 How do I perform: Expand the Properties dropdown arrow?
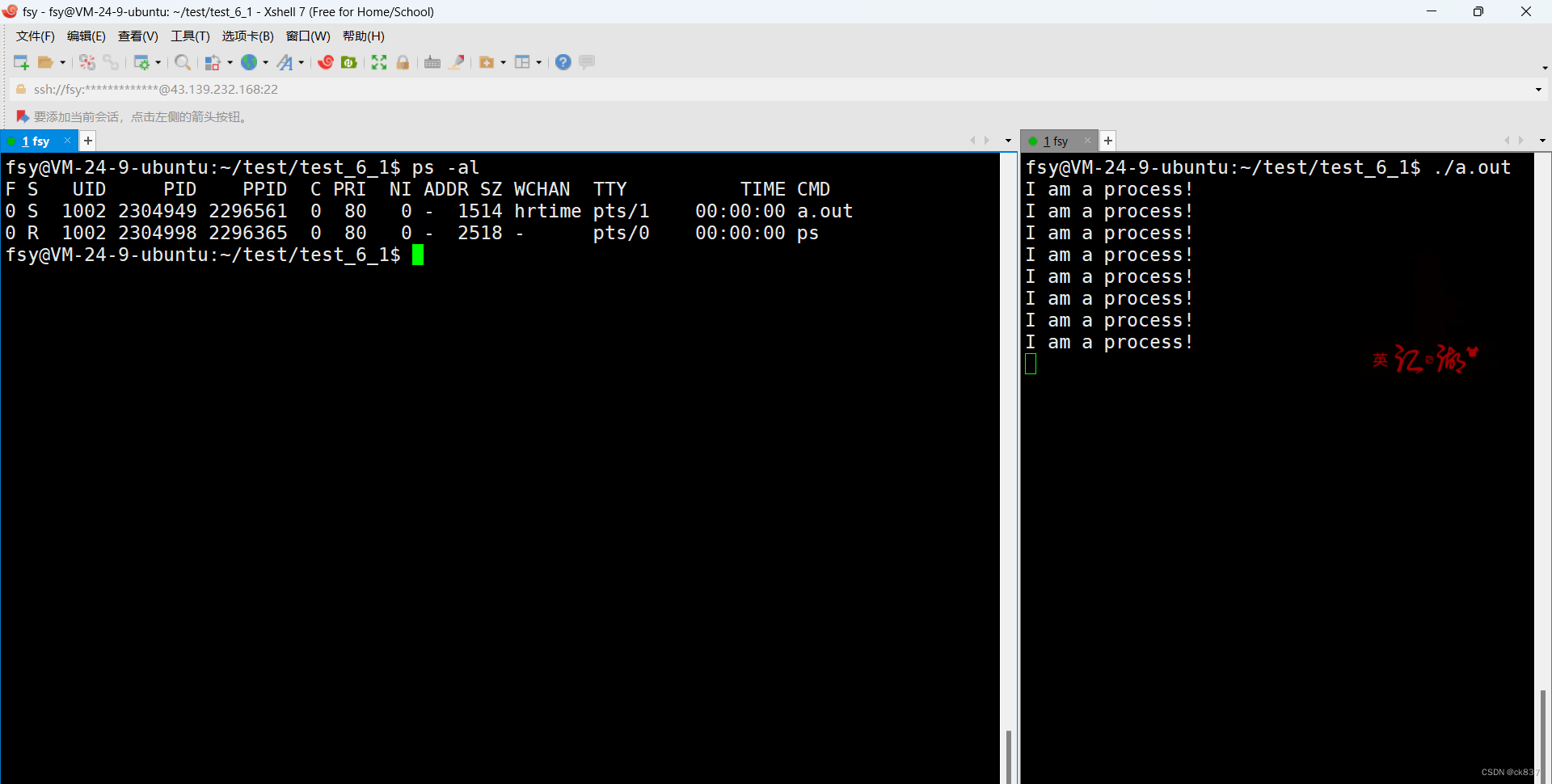tap(158, 62)
